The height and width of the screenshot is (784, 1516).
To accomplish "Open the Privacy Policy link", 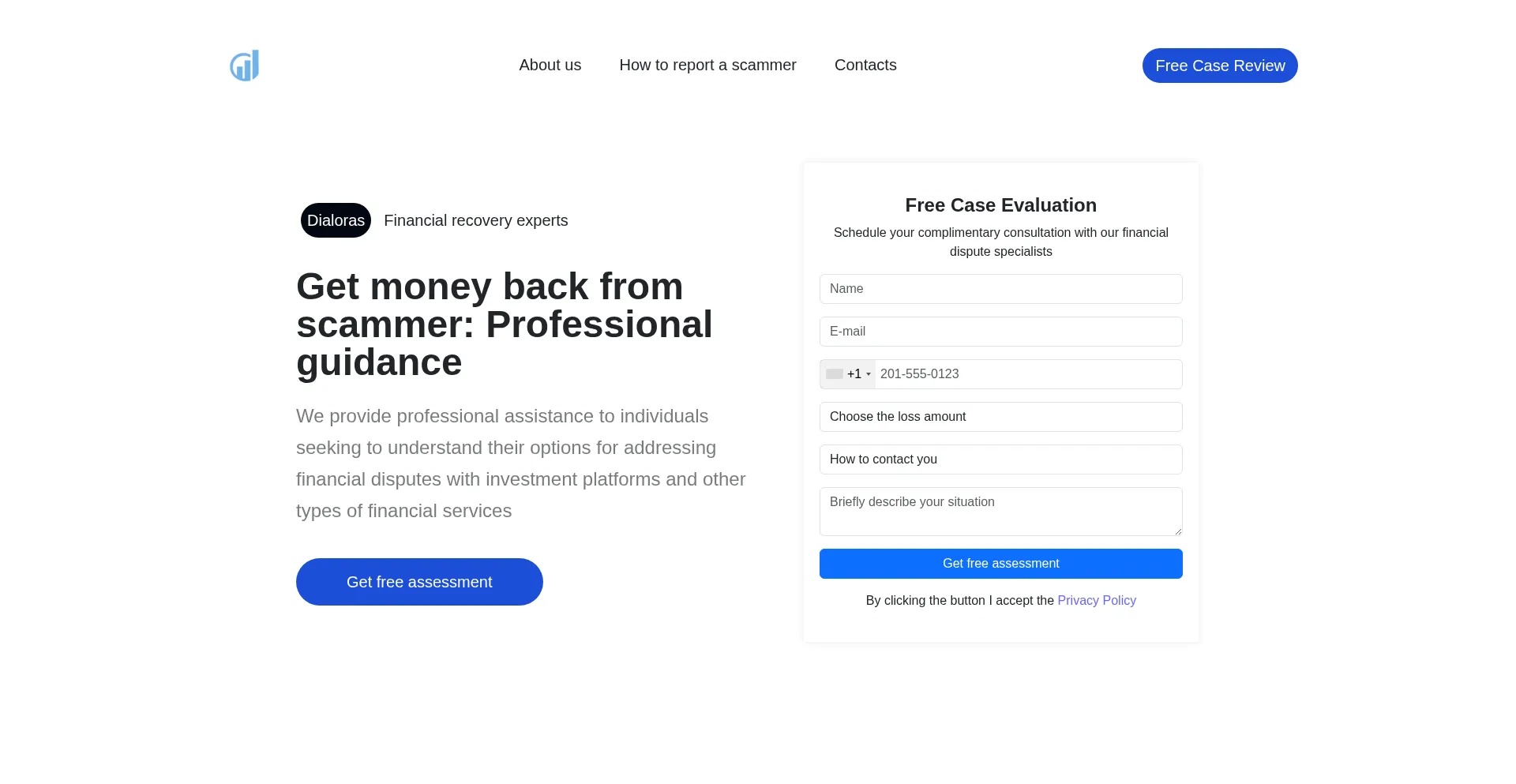I will tap(1096, 601).
